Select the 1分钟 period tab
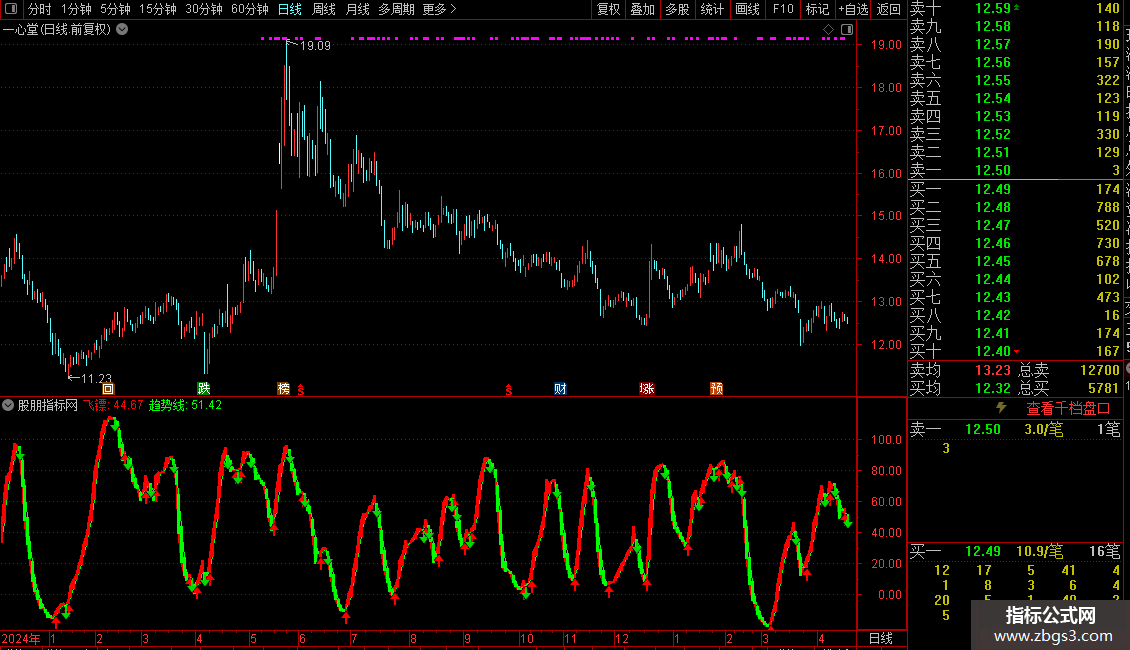 pos(76,9)
